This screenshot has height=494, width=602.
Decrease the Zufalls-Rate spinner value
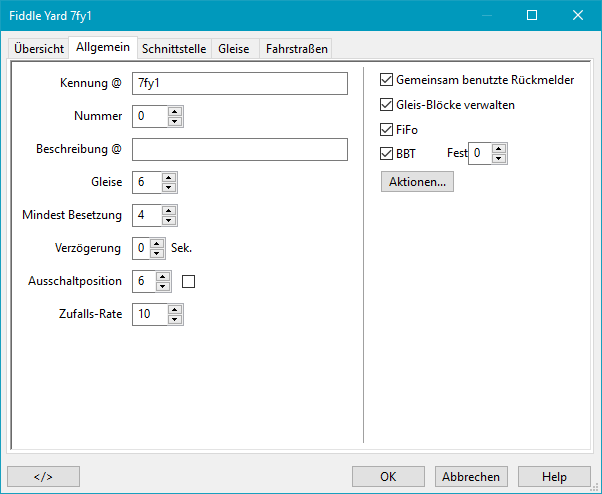175,319
